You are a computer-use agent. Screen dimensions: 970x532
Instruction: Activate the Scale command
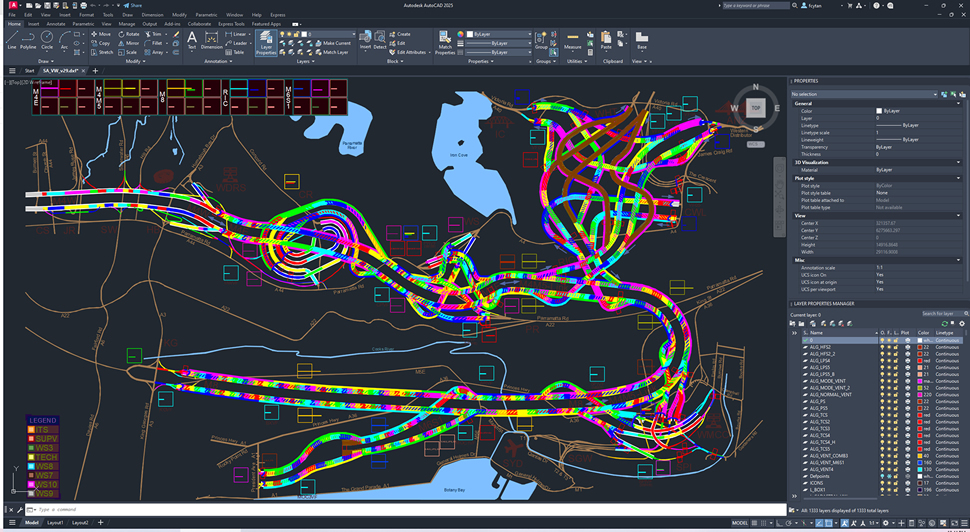click(x=128, y=53)
